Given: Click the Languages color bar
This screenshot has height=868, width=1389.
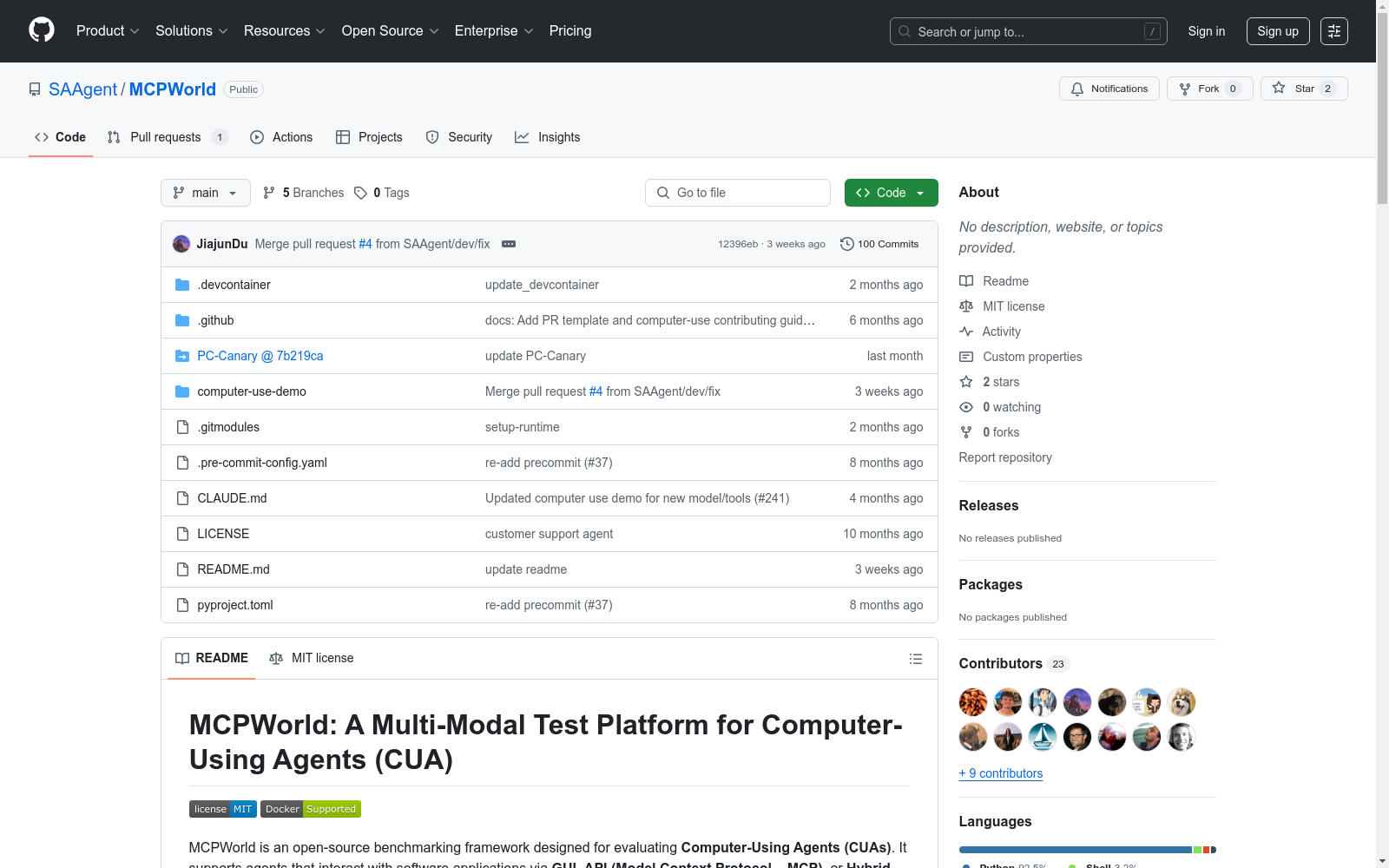Looking at the screenshot, I should click(x=1088, y=850).
